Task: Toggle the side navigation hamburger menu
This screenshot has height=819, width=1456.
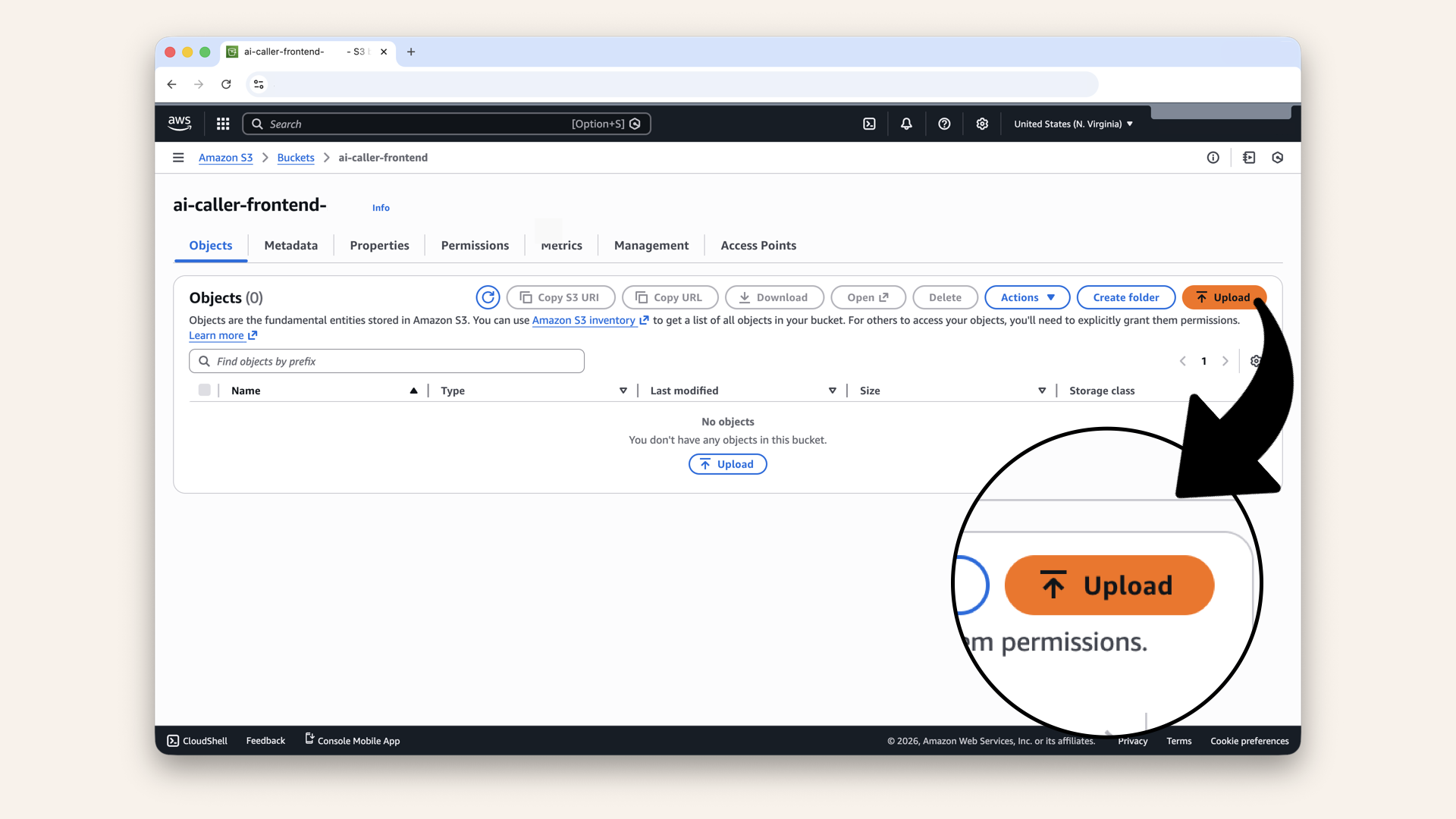Action: 178,158
